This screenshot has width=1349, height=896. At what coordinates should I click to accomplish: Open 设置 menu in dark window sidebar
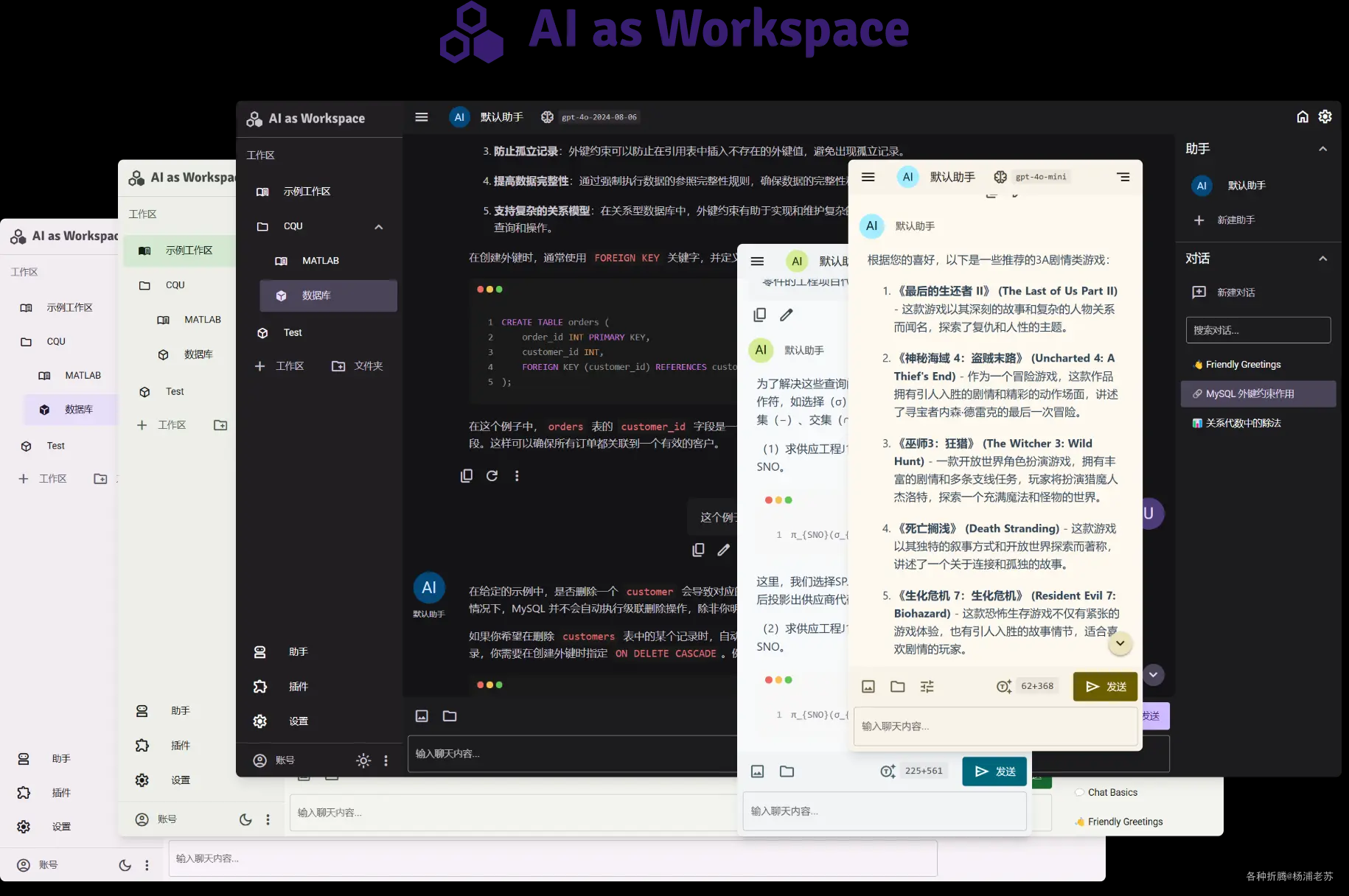tap(320, 721)
